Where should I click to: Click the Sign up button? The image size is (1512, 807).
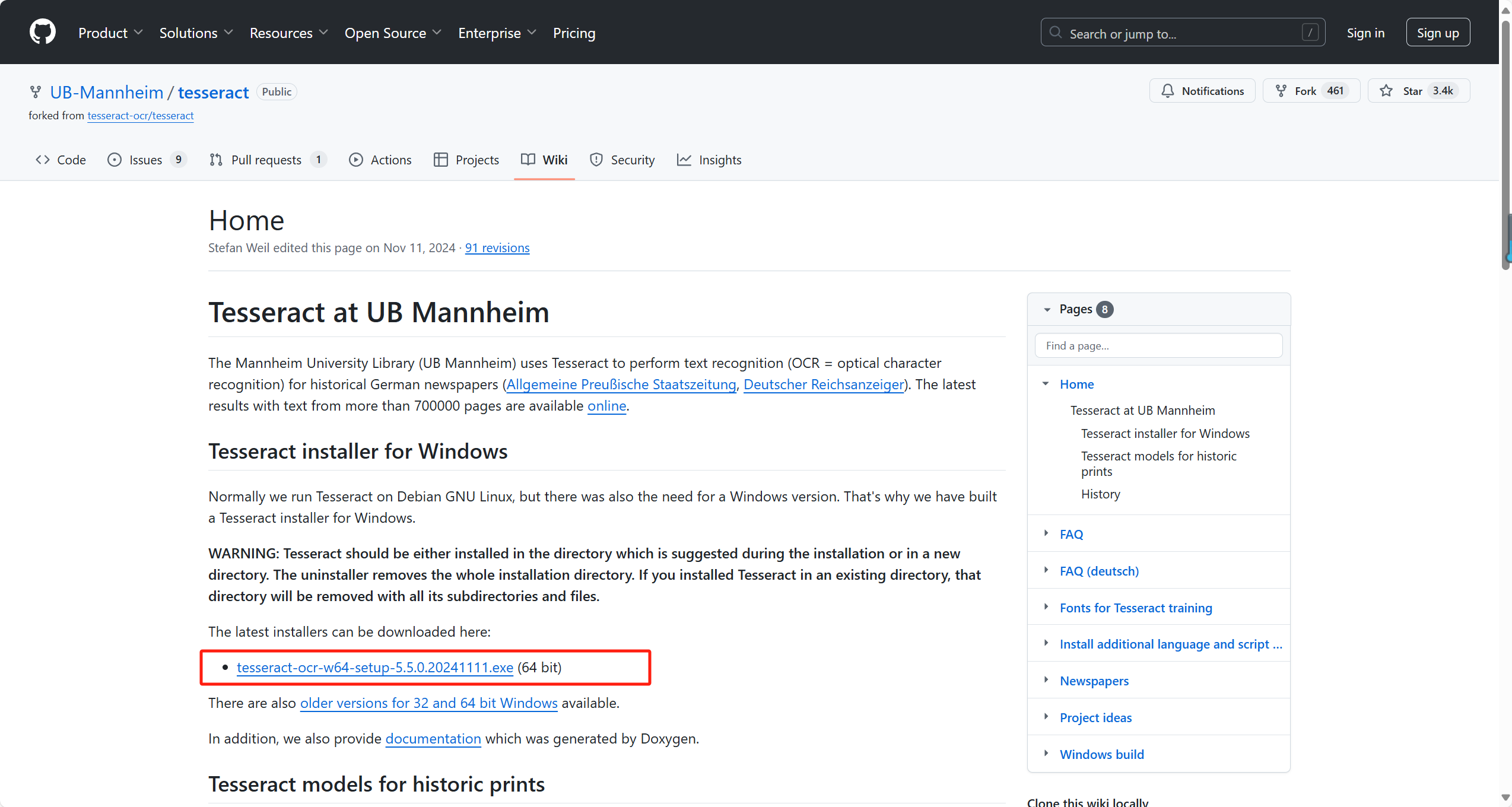(x=1437, y=33)
